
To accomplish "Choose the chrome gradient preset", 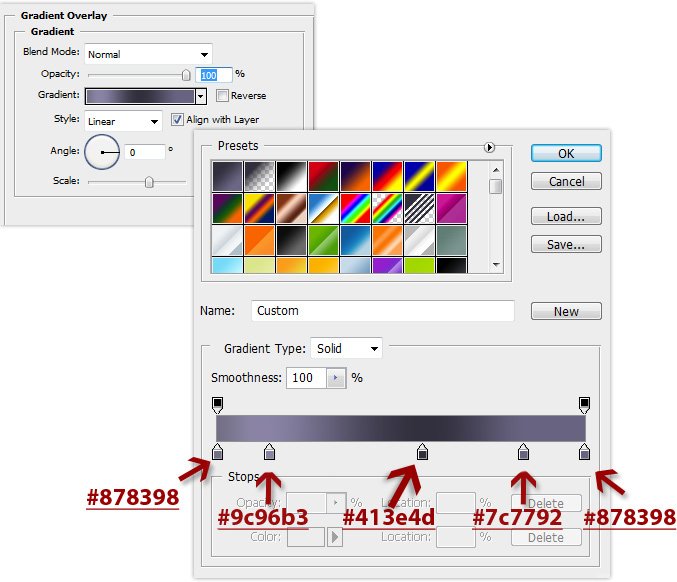I will [x=323, y=208].
